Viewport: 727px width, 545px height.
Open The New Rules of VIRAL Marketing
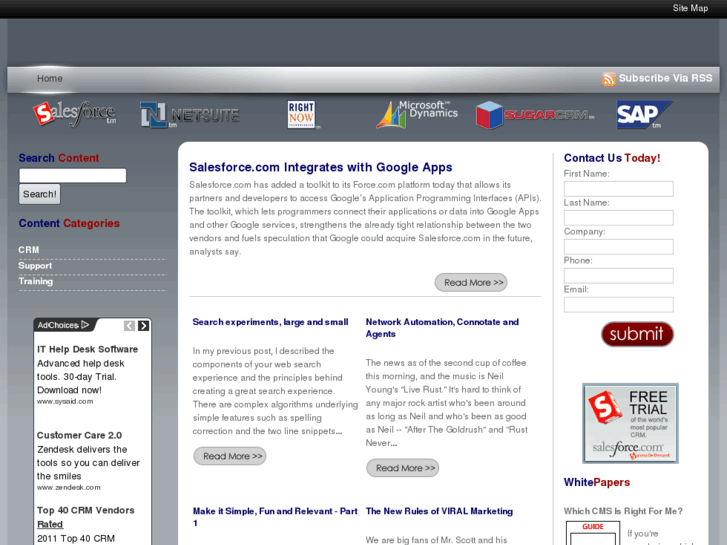click(439, 511)
